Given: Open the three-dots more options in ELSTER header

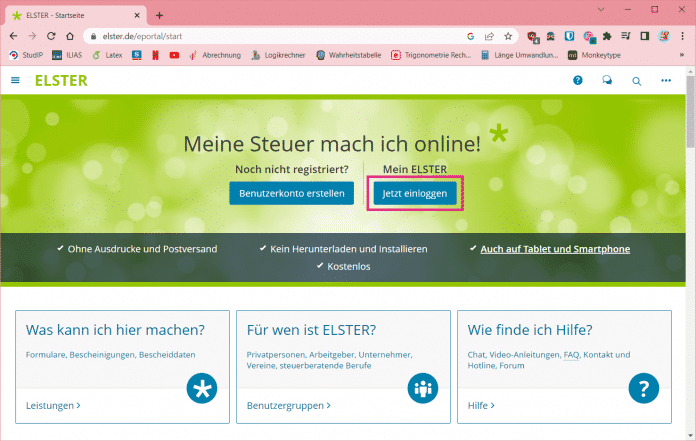Looking at the screenshot, I should pos(666,80).
